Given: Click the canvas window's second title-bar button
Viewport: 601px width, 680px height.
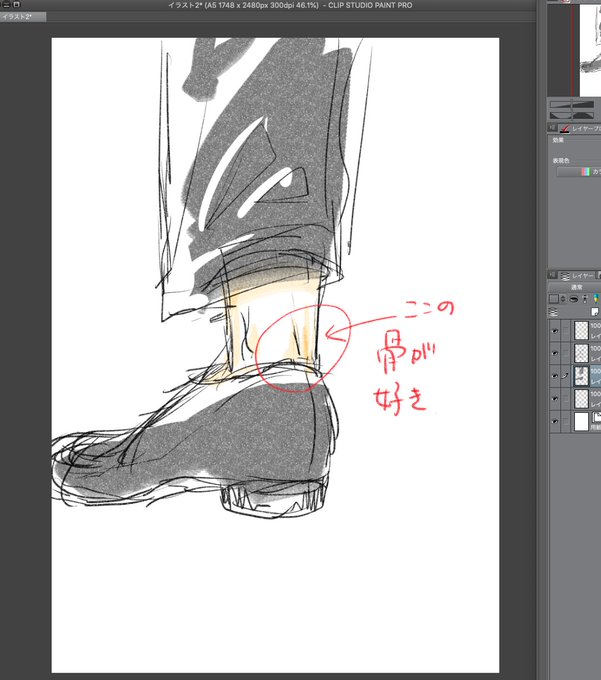Looking at the screenshot, I should [16, 4].
